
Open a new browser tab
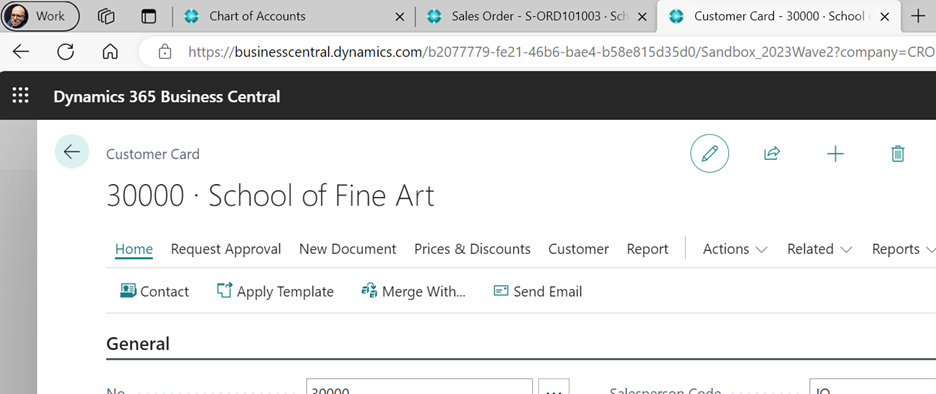919,17
